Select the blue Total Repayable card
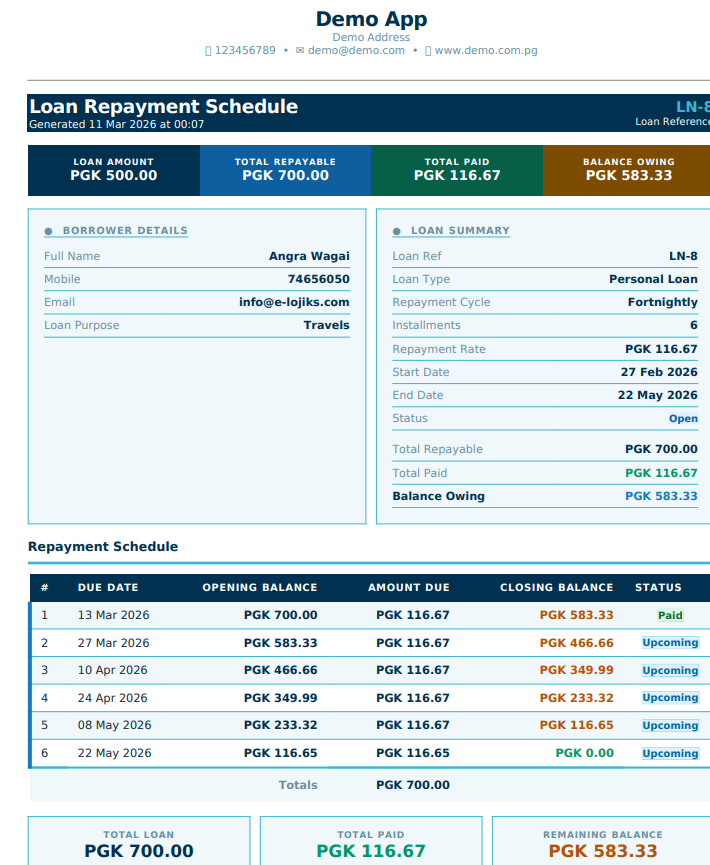The image size is (710, 865). coord(285,170)
